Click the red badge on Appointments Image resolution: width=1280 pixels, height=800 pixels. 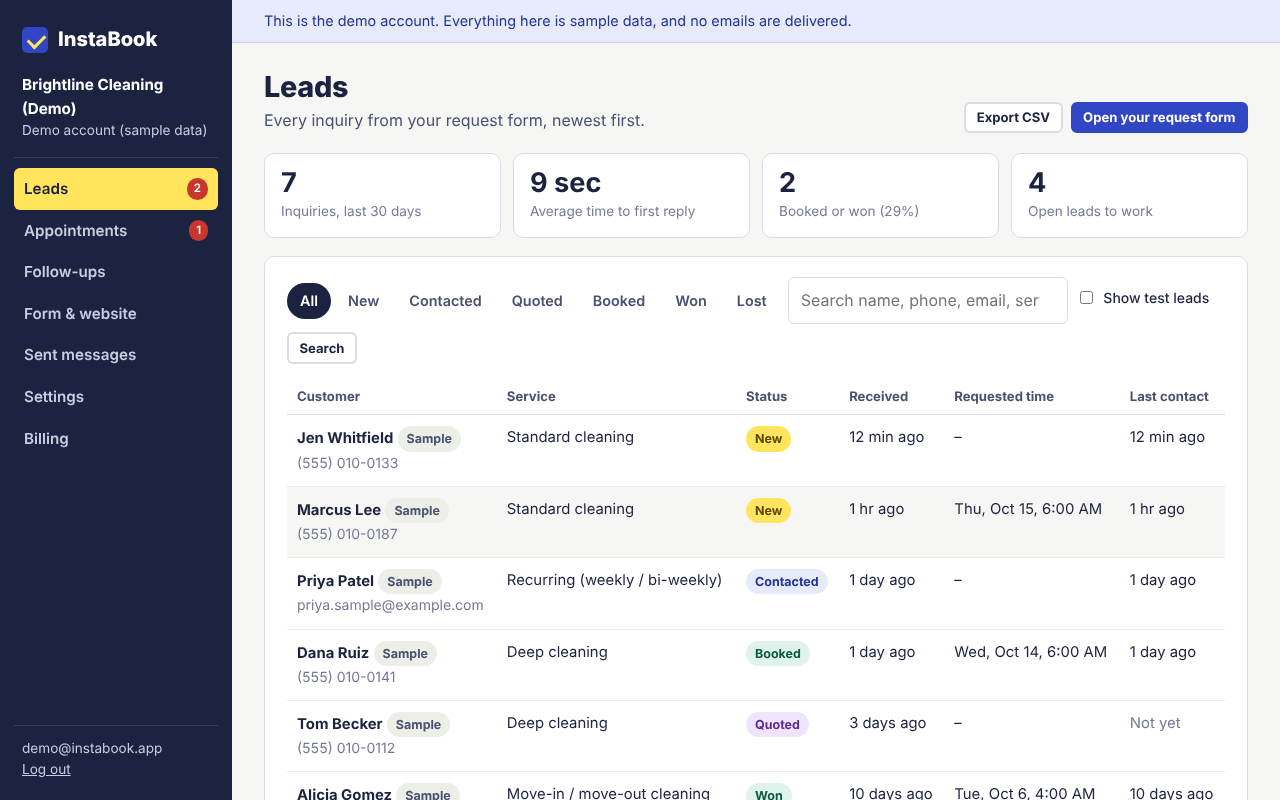point(198,231)
